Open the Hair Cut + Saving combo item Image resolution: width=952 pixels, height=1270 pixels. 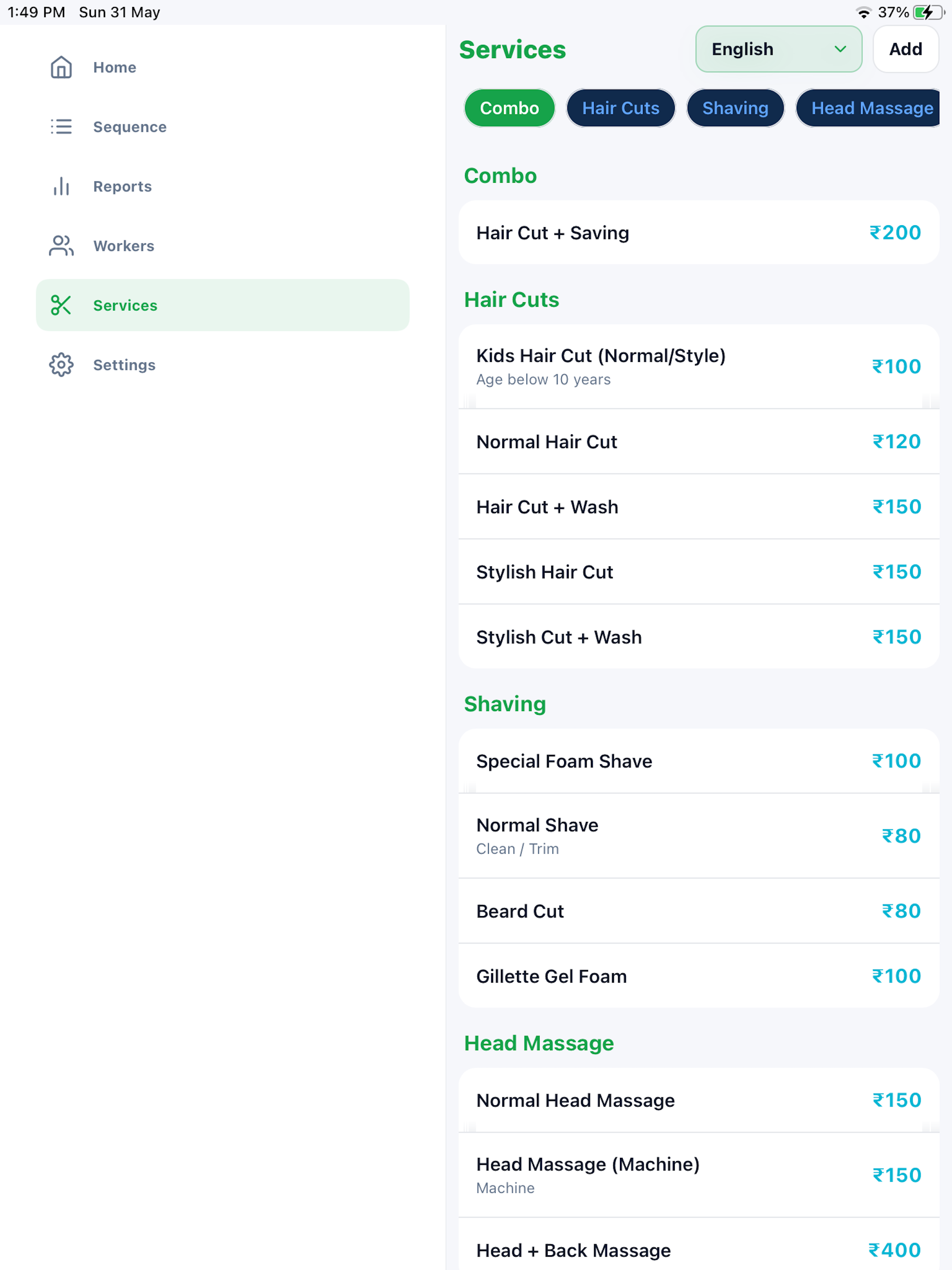click(699, 233)
